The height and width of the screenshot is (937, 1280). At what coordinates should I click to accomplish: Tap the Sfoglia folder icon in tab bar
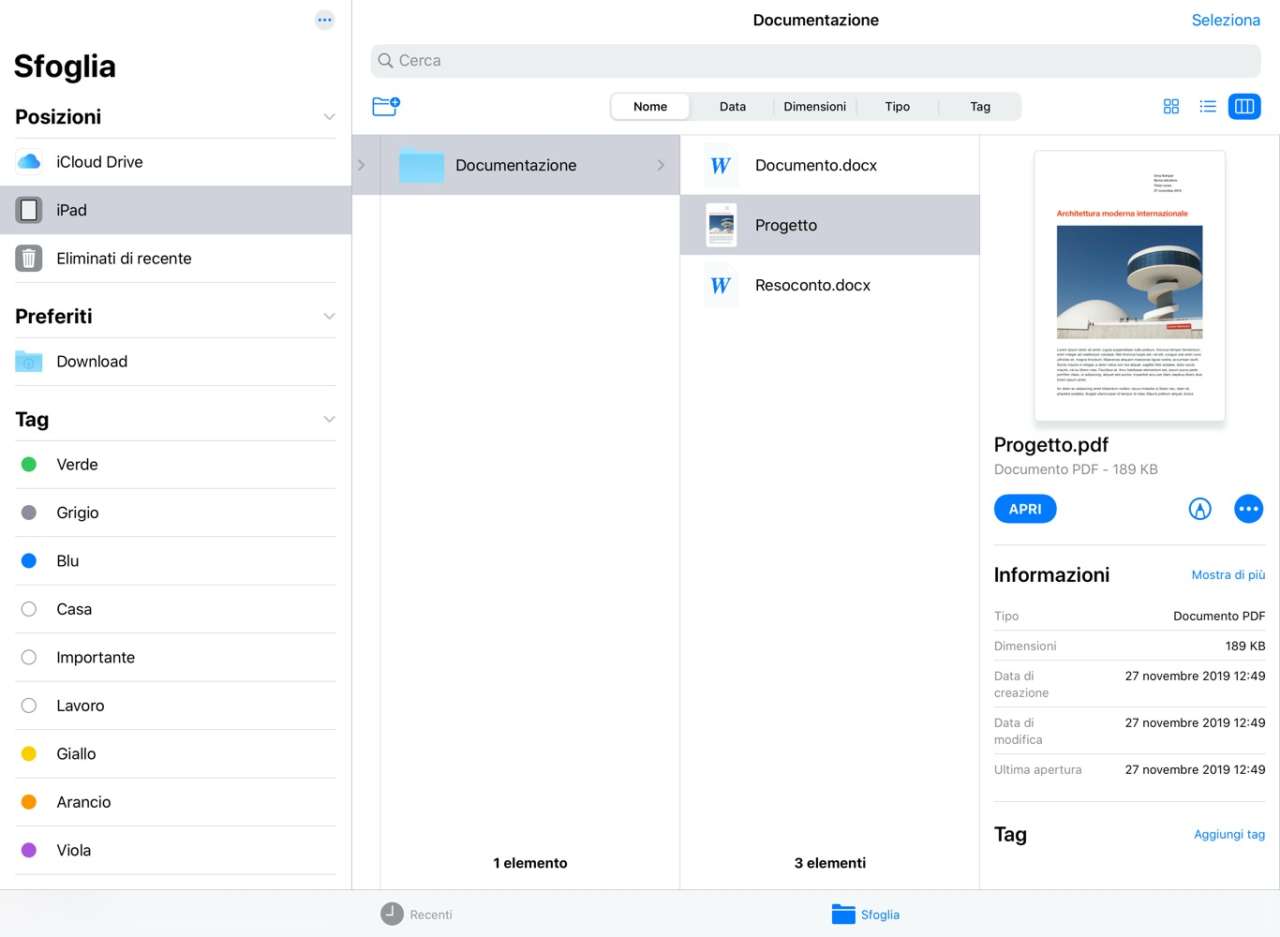844,914
